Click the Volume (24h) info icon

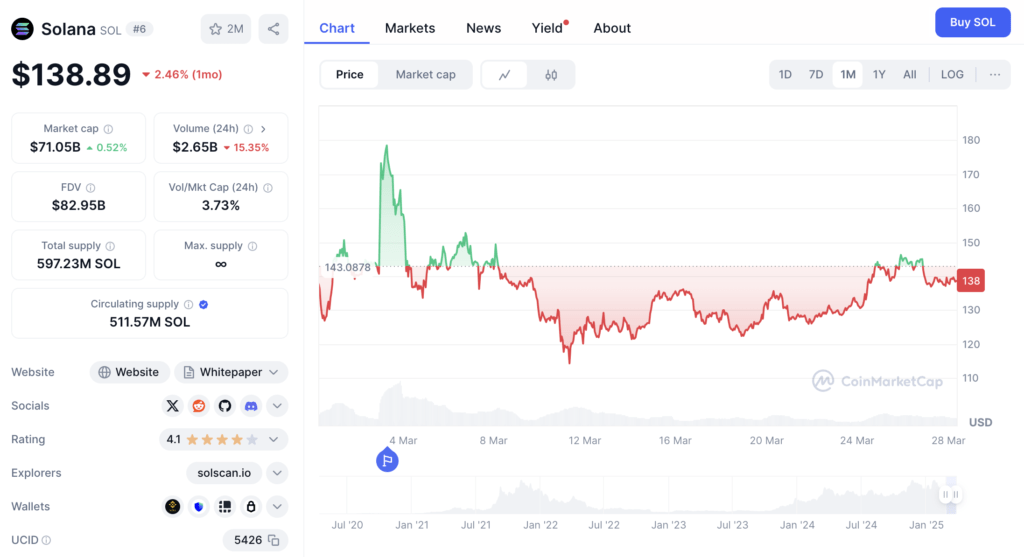[x=248, y=129]
